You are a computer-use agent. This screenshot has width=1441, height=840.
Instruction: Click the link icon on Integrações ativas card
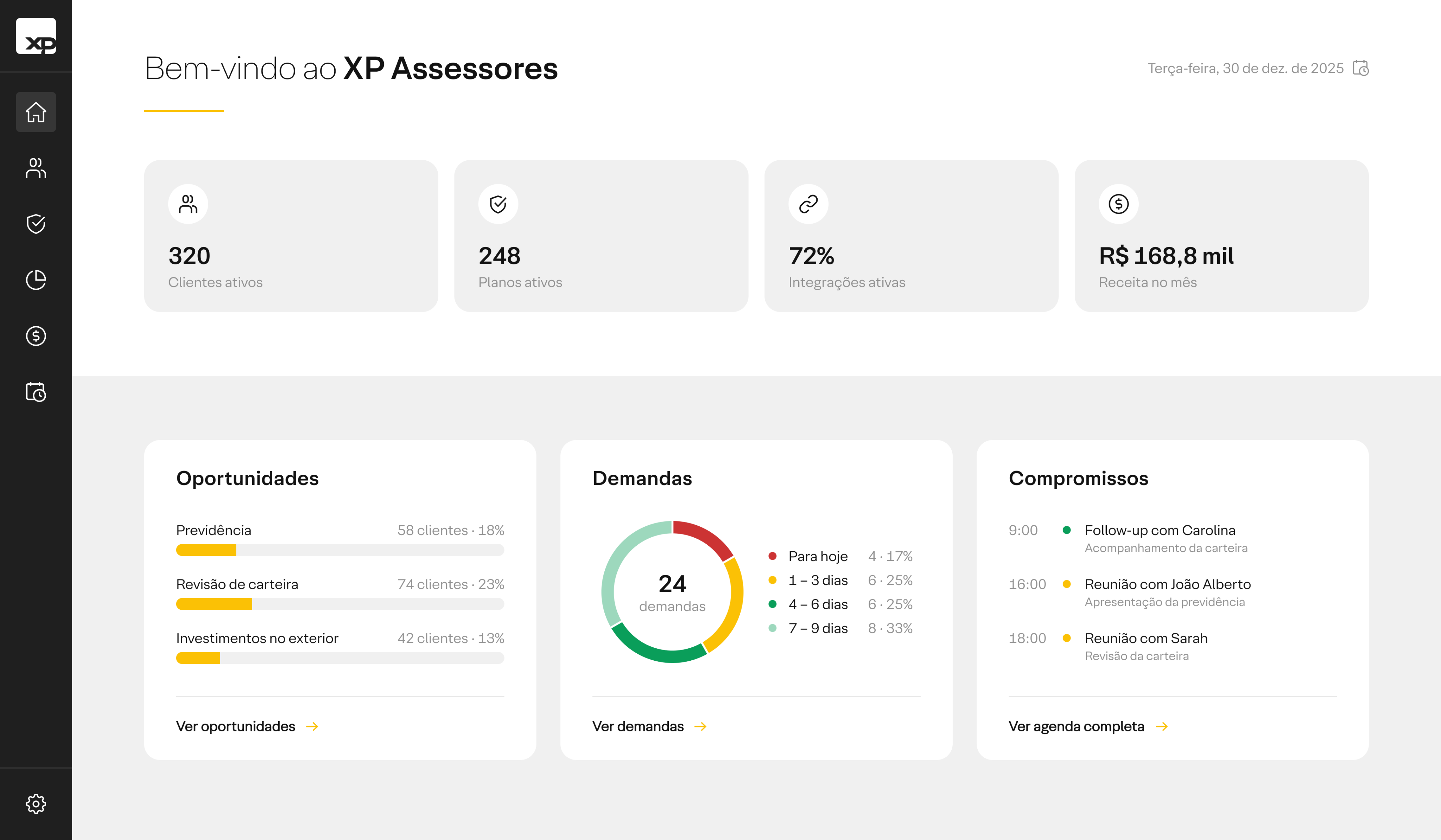tap(808, 204)
